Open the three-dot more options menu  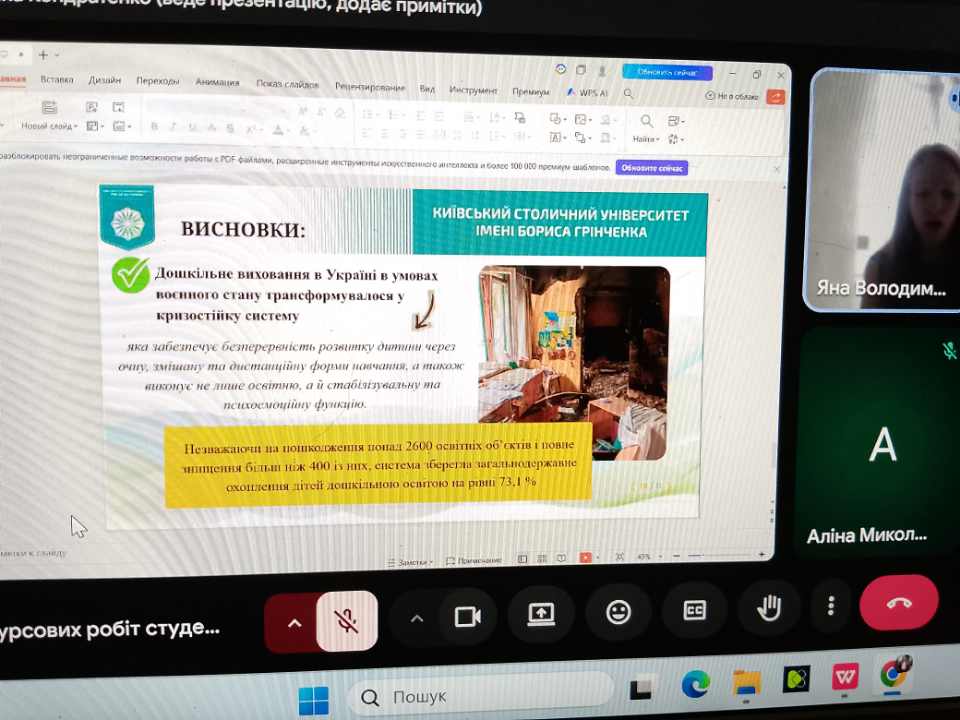[x=830, y=606]
